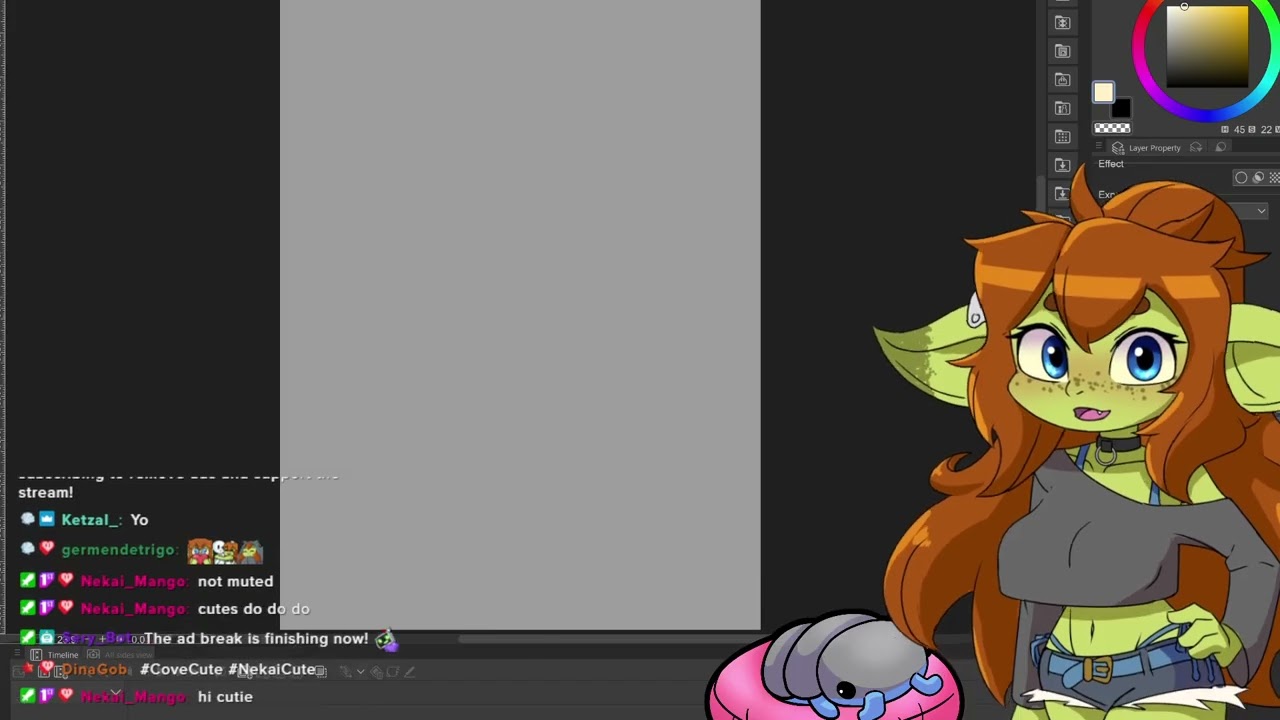Switch to the Layer Property tab
1280x720 pixels.
[1145, 148]
